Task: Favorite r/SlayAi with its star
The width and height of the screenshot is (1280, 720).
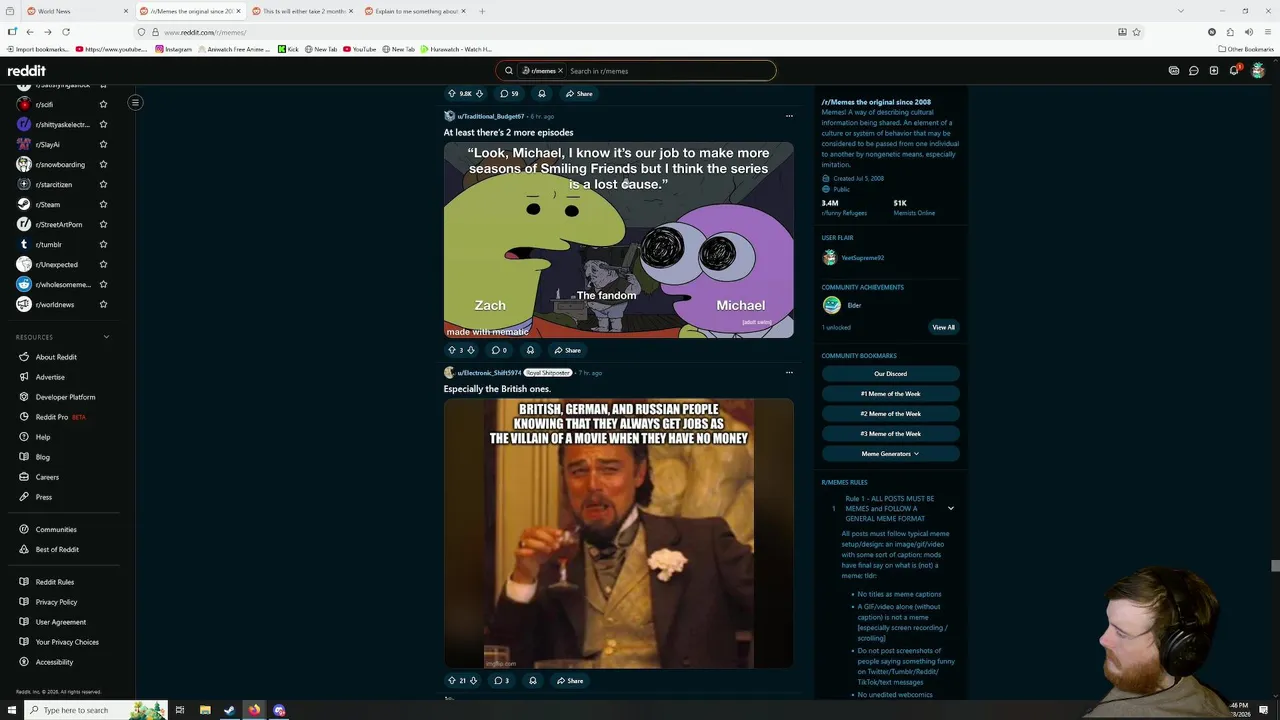Action: (x=103, y=144)
